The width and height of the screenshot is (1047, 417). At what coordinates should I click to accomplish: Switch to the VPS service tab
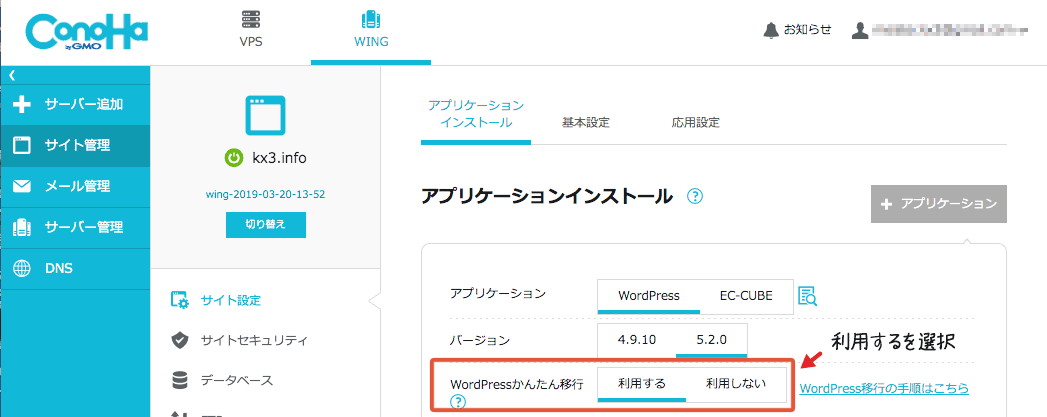pos(250,31)
